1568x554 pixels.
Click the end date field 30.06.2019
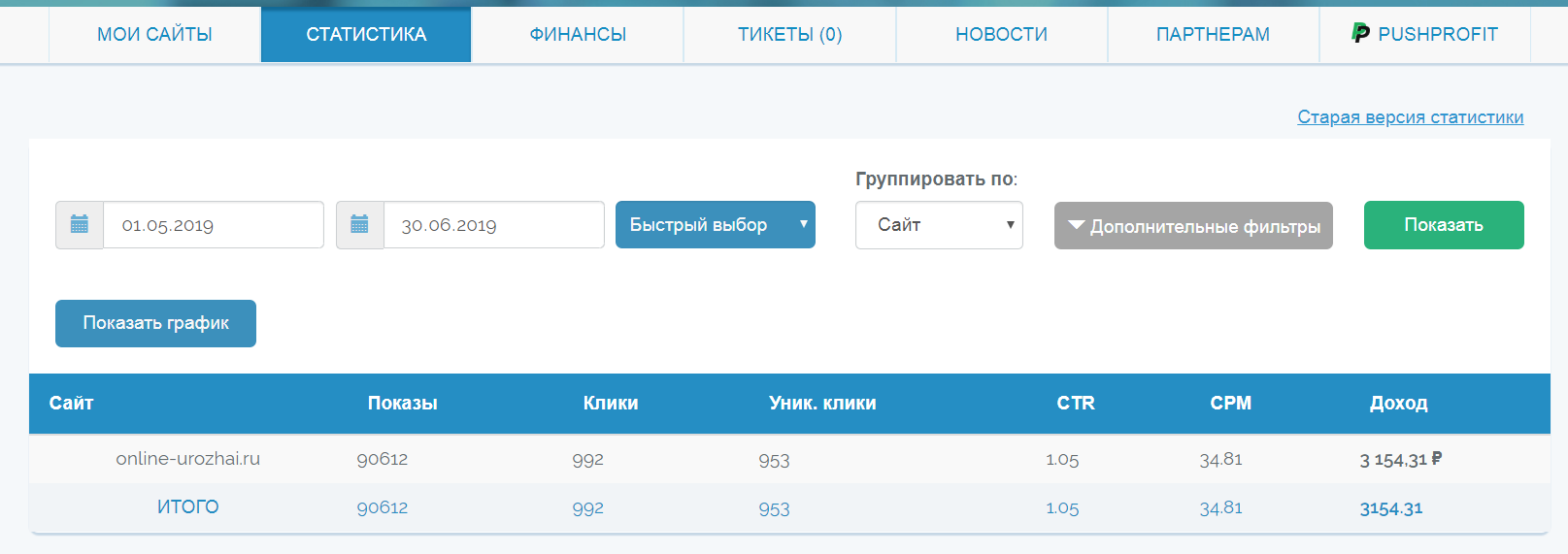(493, 225)
